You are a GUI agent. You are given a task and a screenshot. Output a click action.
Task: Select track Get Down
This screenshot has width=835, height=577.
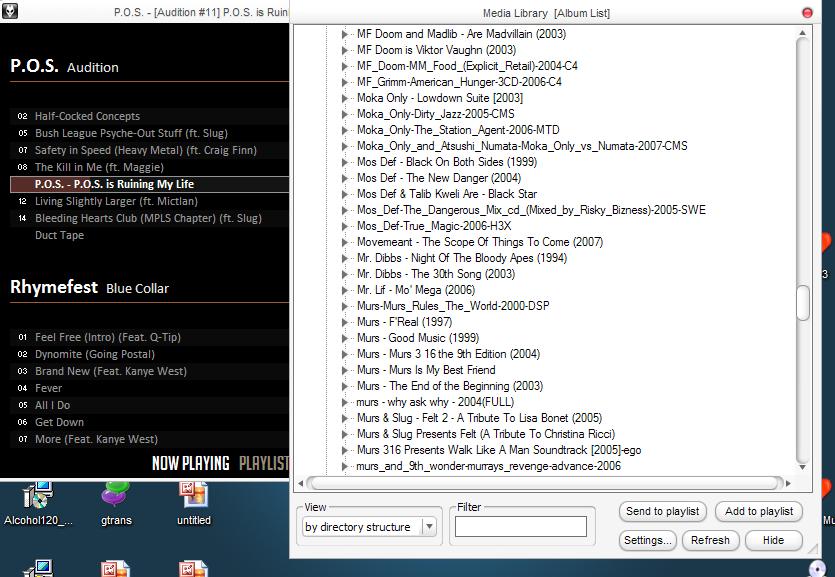point(149,423)
